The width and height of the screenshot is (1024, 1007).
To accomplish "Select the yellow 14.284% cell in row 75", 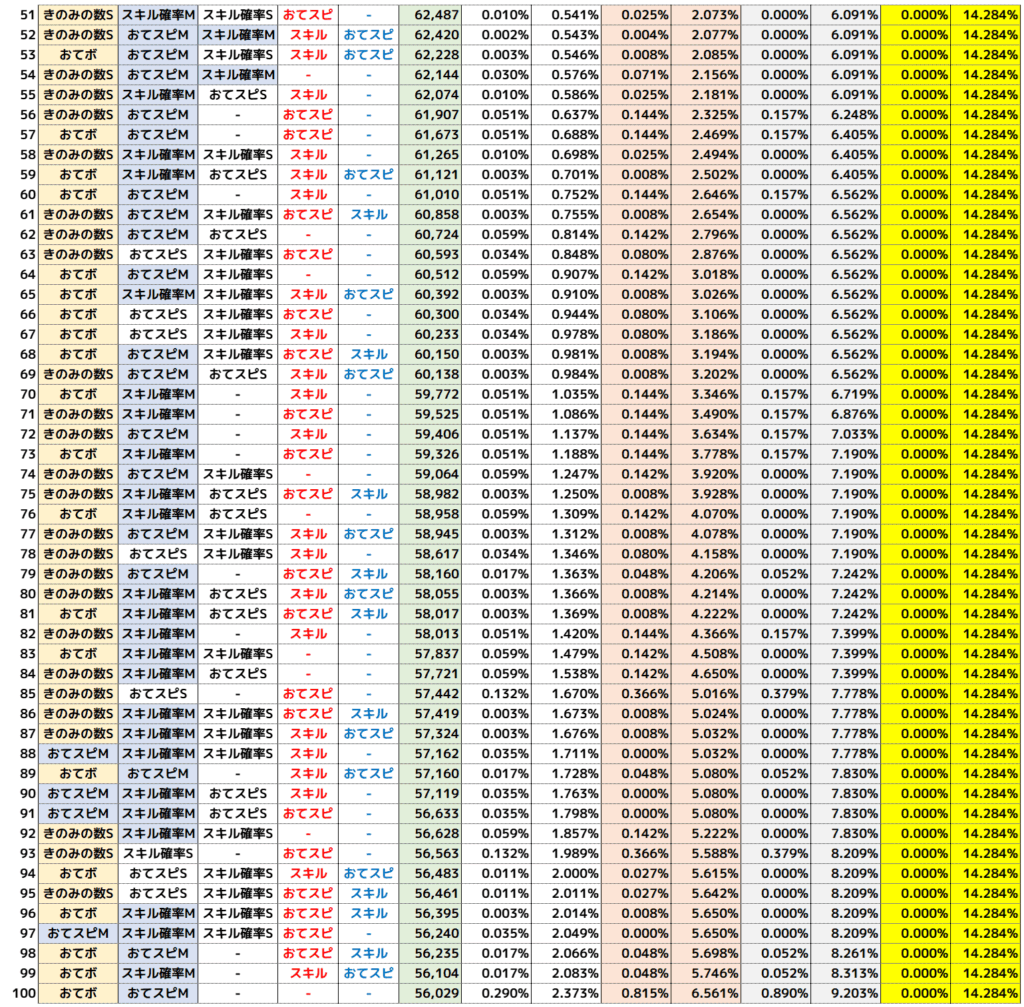I will (x=986, y=495).
